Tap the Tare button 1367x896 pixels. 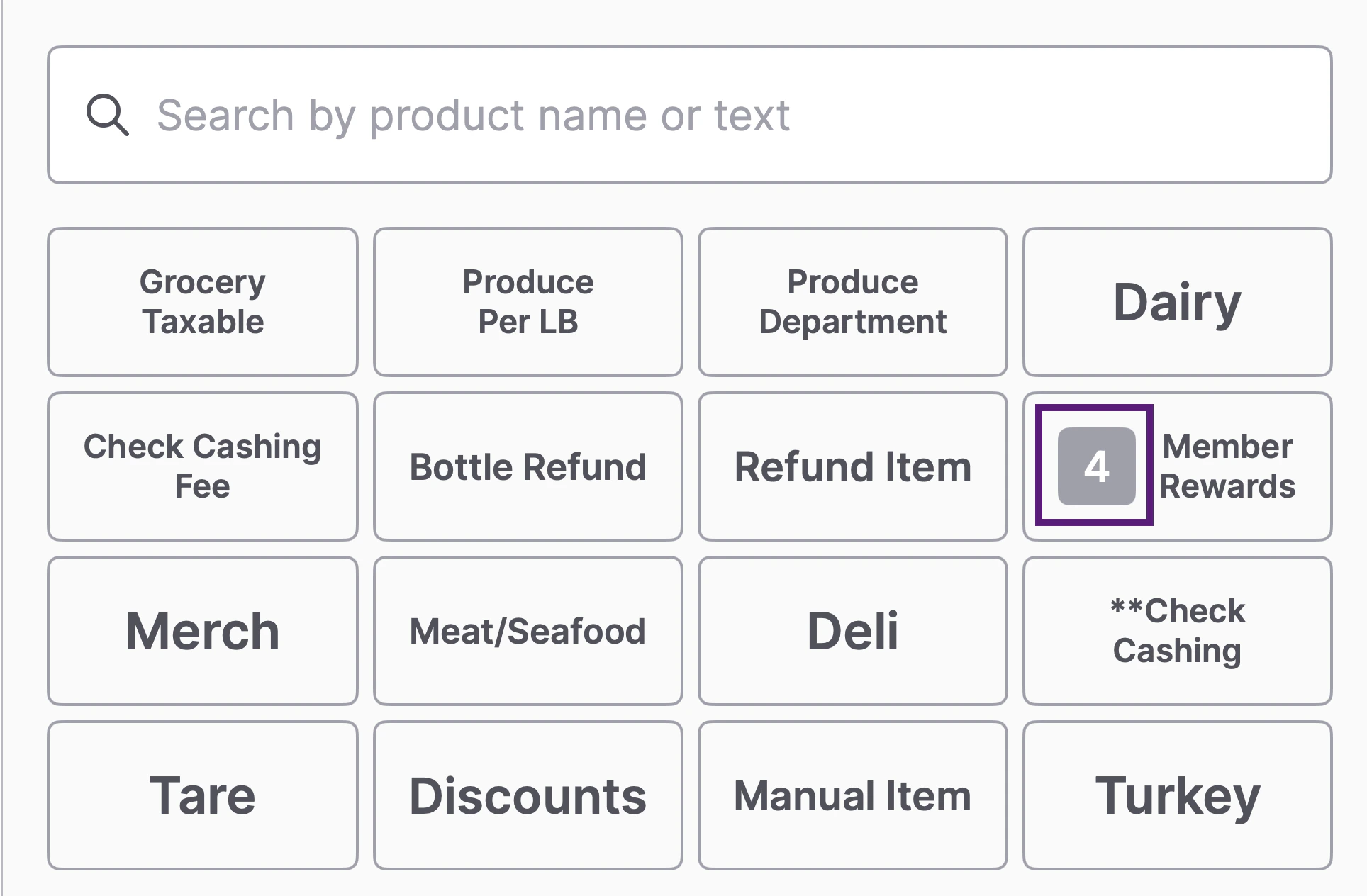coord(203,795)
